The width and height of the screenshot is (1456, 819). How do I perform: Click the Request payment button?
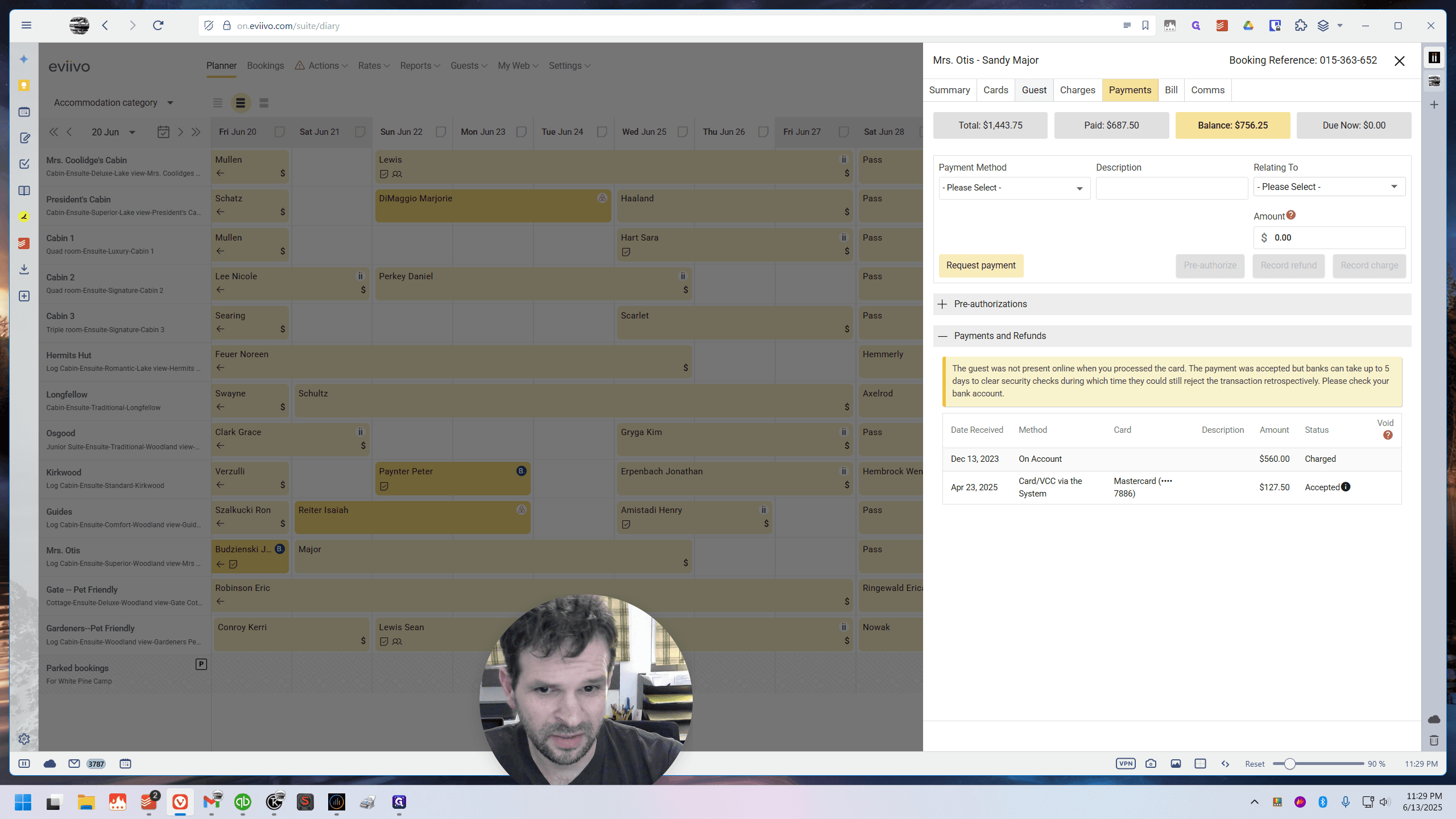(x=981, y=266)
